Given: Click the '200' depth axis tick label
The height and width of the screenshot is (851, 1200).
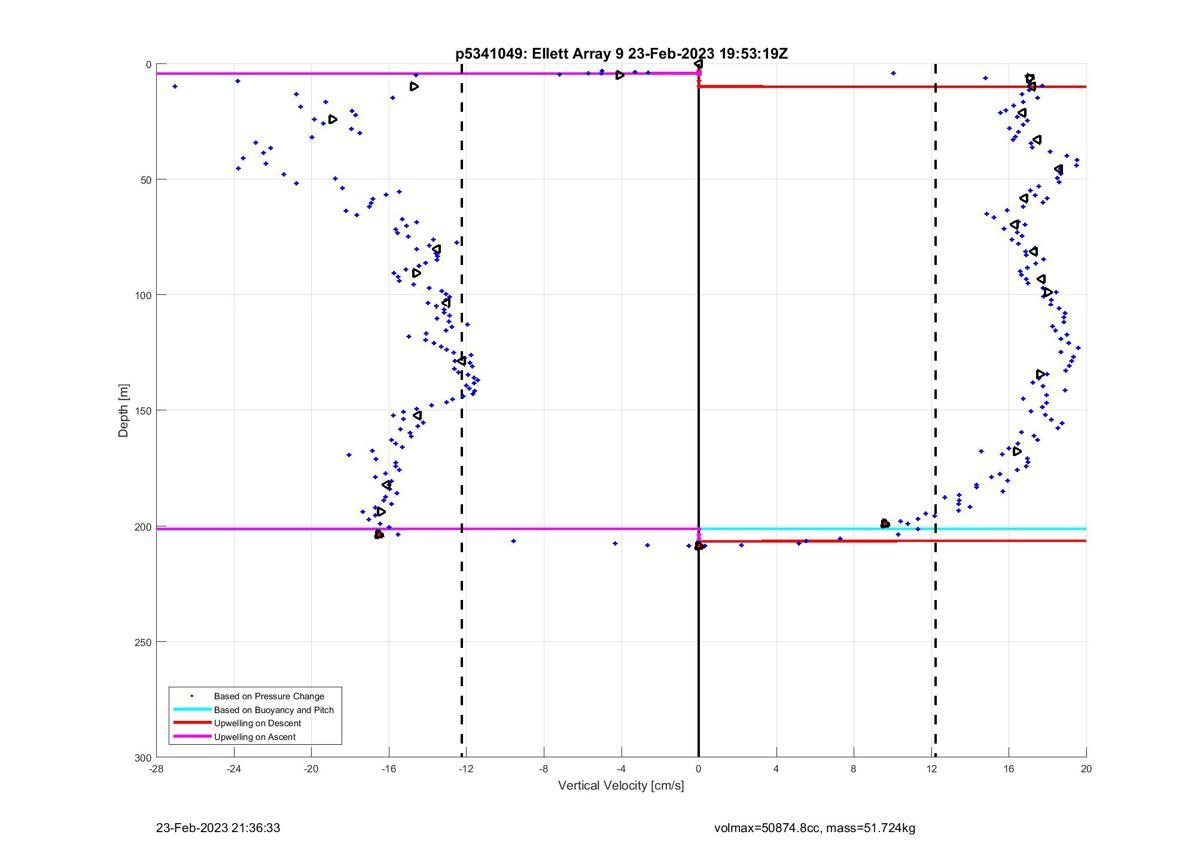Looking at the screenshot, I should 143,526.
